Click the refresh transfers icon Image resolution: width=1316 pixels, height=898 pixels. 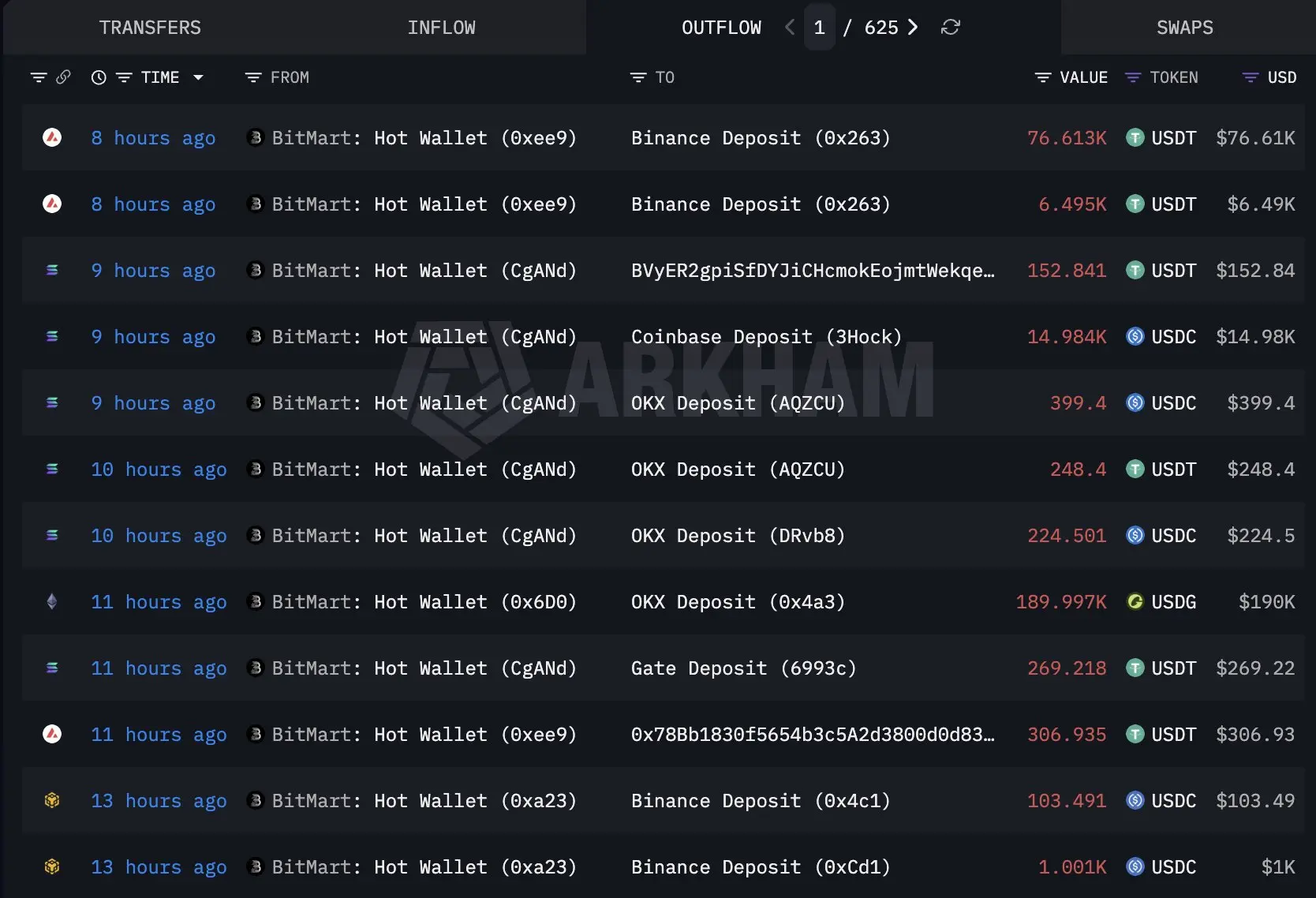click(x=951, y=28)
